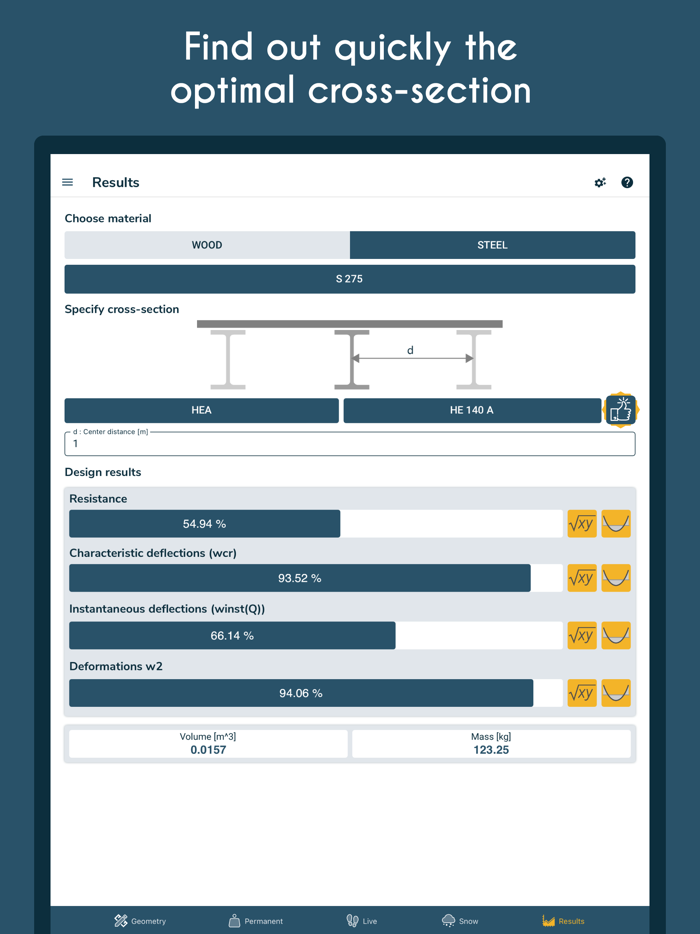The width and height of the screenshot is (700, 934).
Task: Click the Instantaneous deflections (winst(Q)) label
Action: pos(167,609)
